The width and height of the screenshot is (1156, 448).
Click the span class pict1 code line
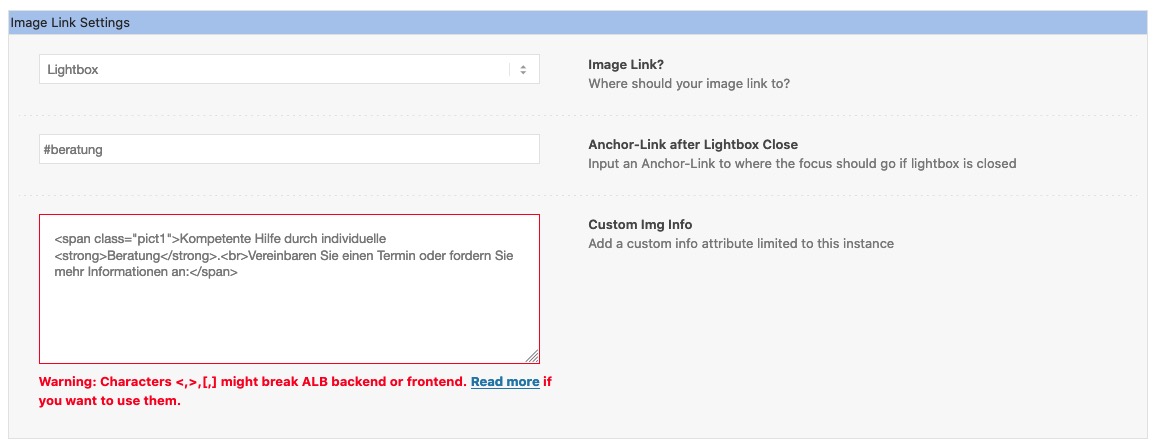pos(220,239)
